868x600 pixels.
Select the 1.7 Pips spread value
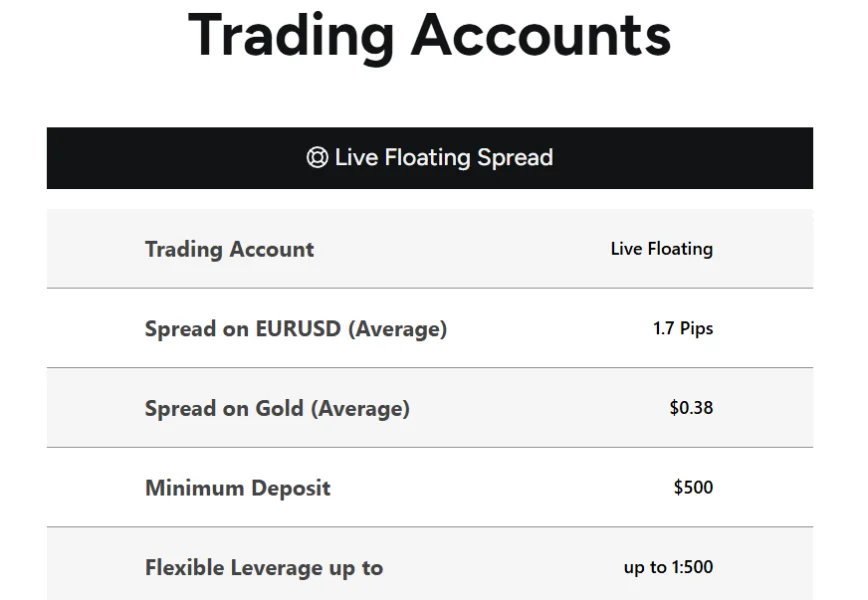(683, 328)
